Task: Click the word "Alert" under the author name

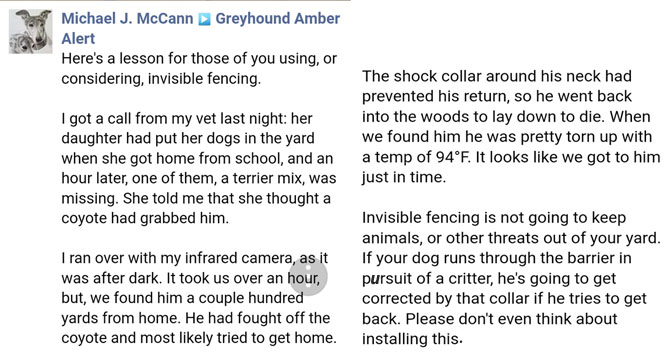Action: tap(78, 39)
